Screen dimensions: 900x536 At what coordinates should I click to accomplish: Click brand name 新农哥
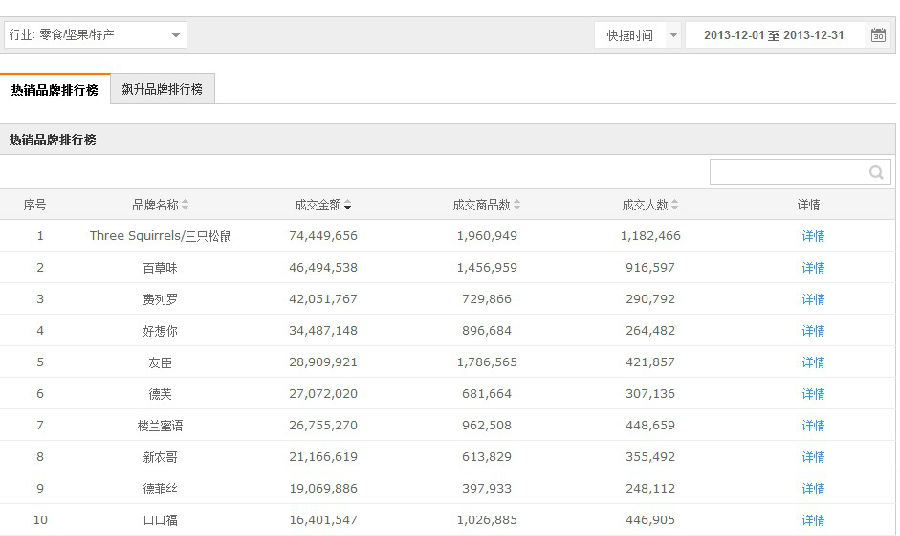click(x=160, y=457)
